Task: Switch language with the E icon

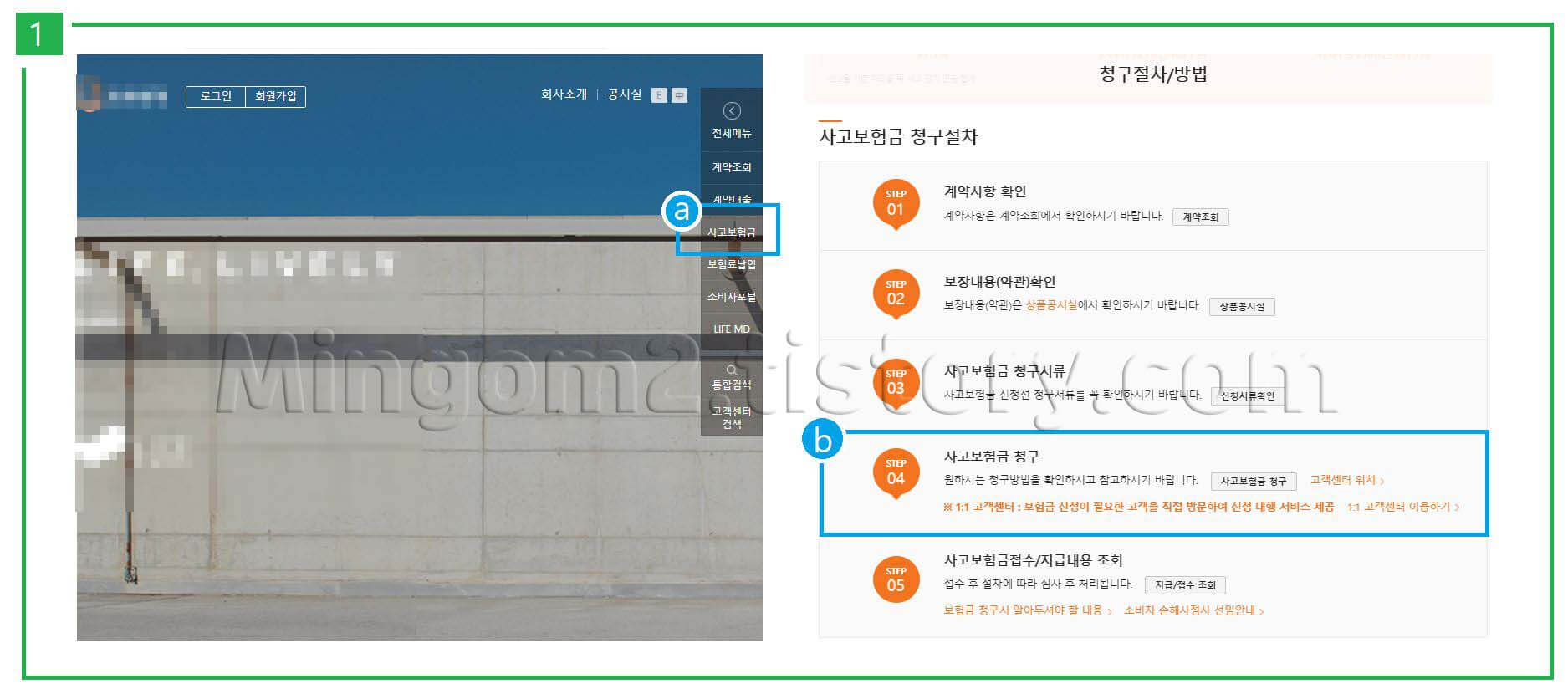Action: tap(660, 95)
